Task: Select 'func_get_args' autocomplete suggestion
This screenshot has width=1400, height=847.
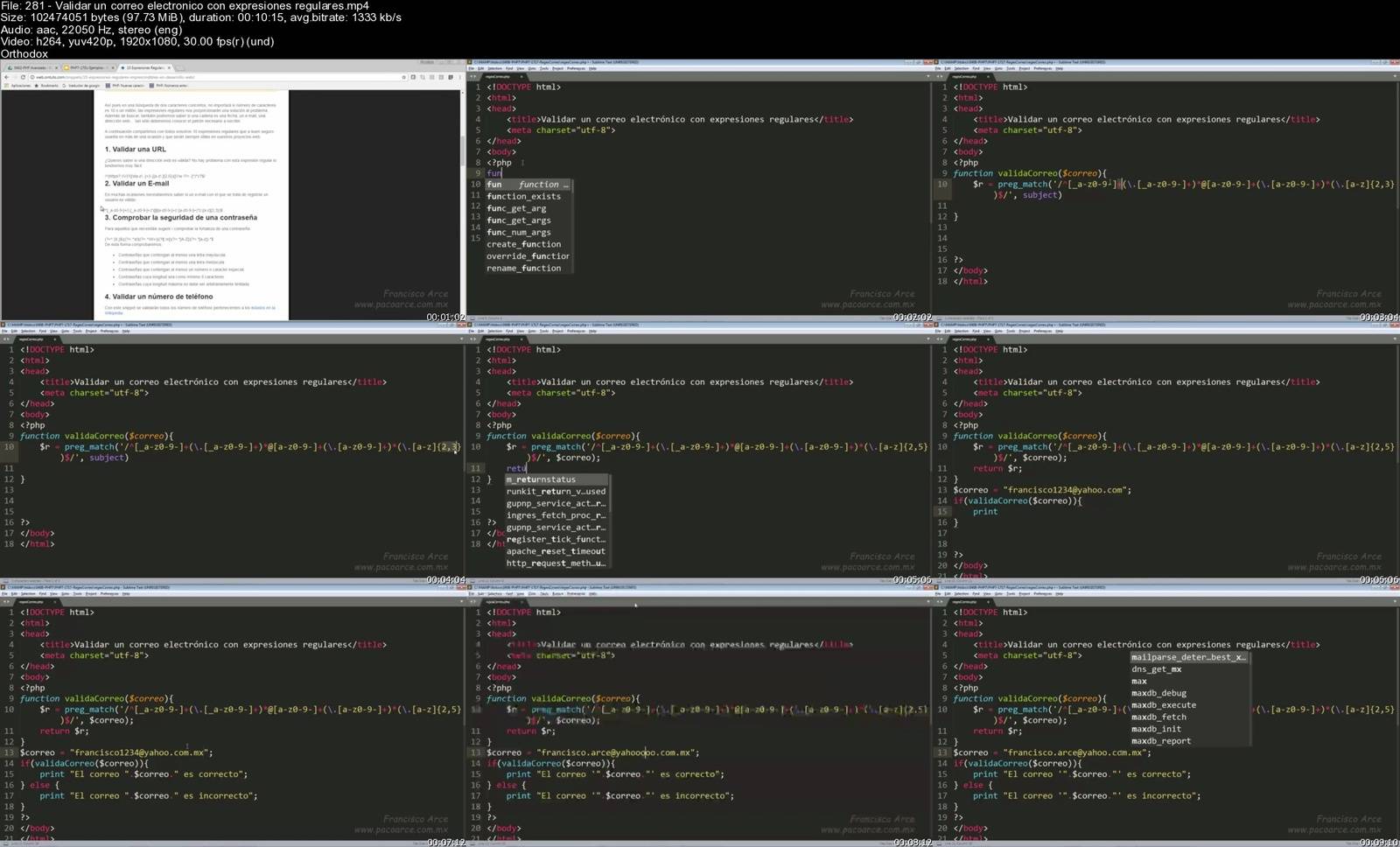Action: coord(528,220)
